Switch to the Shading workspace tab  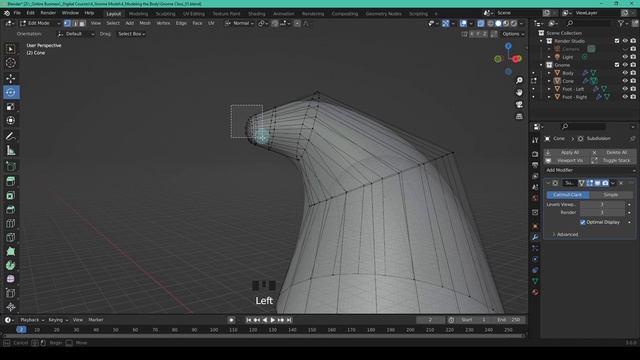coord(257,13)
